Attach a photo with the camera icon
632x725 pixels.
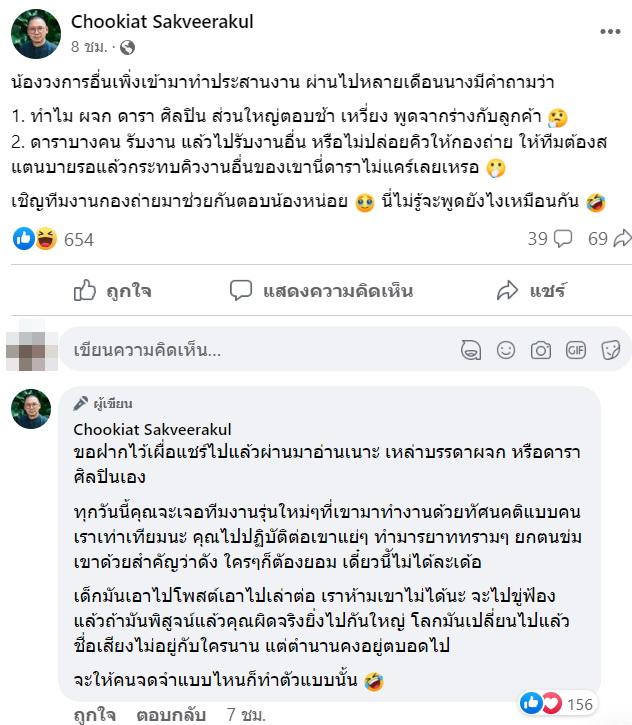(541, 351)
